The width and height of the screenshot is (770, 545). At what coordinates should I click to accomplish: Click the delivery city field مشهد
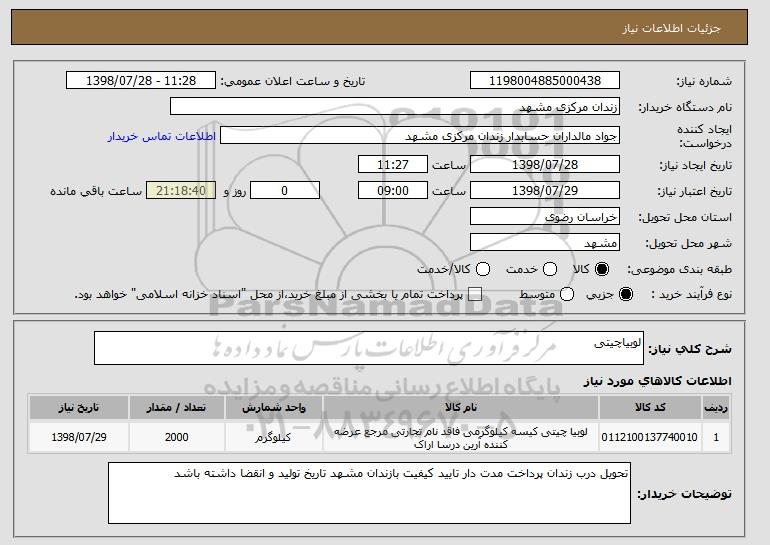point(545,243)
